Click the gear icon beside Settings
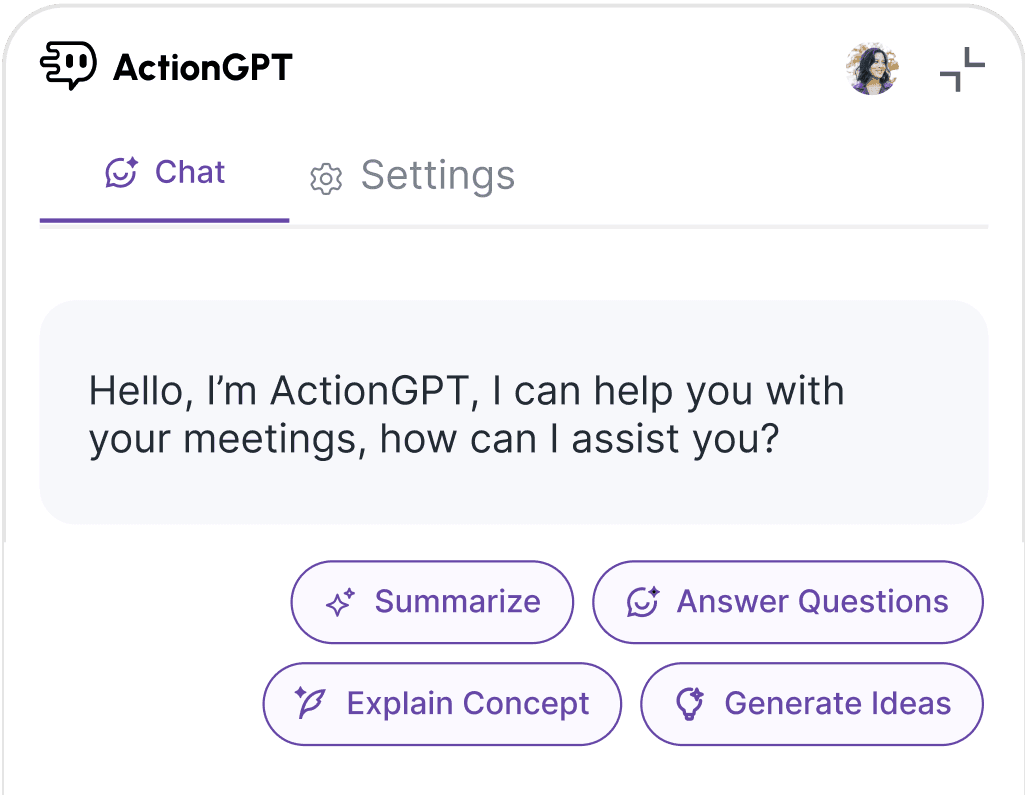 327,176
